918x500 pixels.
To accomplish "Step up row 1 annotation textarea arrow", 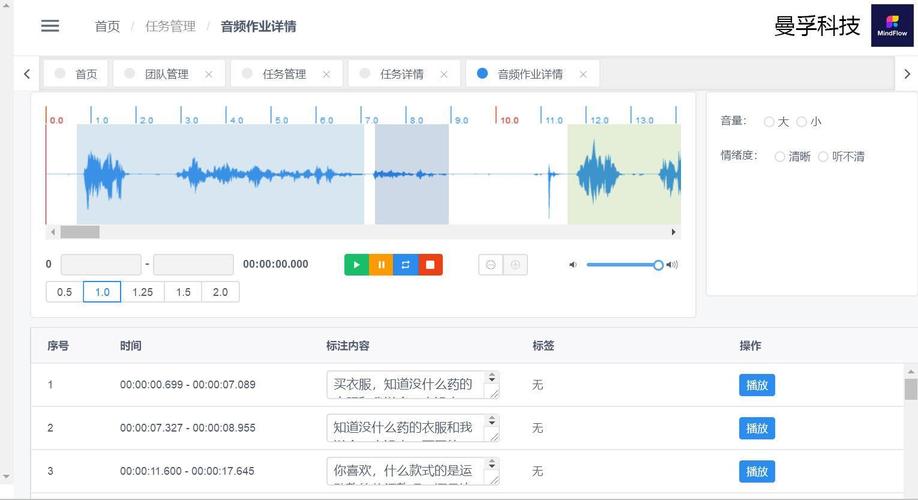I will [492, 375].
